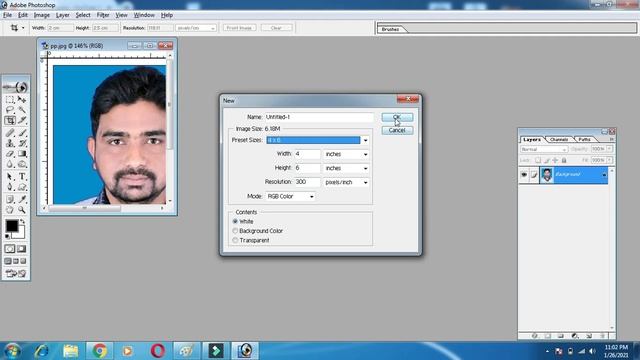This screenshot has width=640, height=360.
Task: Select the Brush tool
Action: 22,133
